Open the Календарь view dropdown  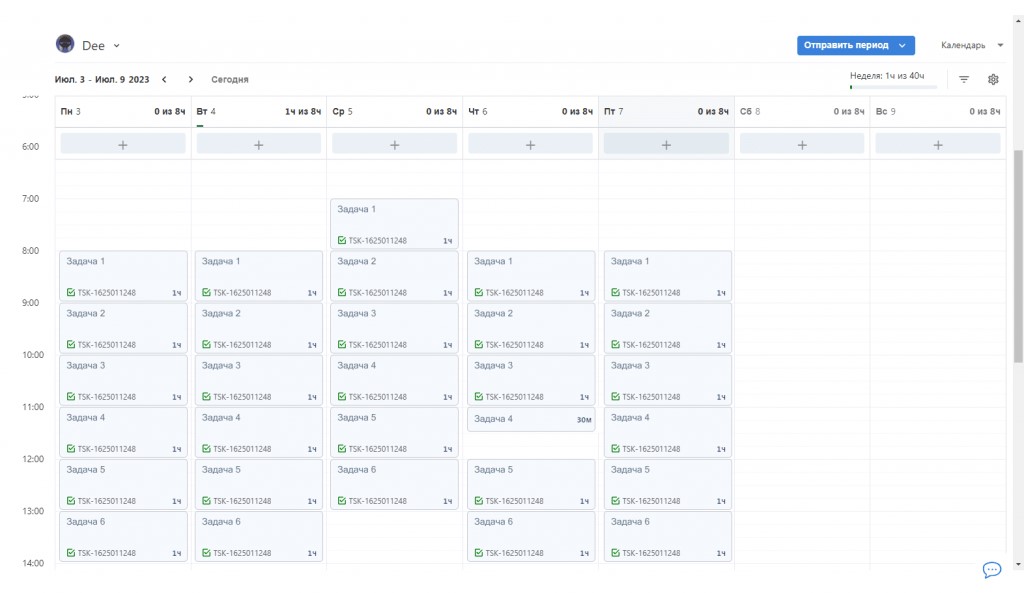971,45
